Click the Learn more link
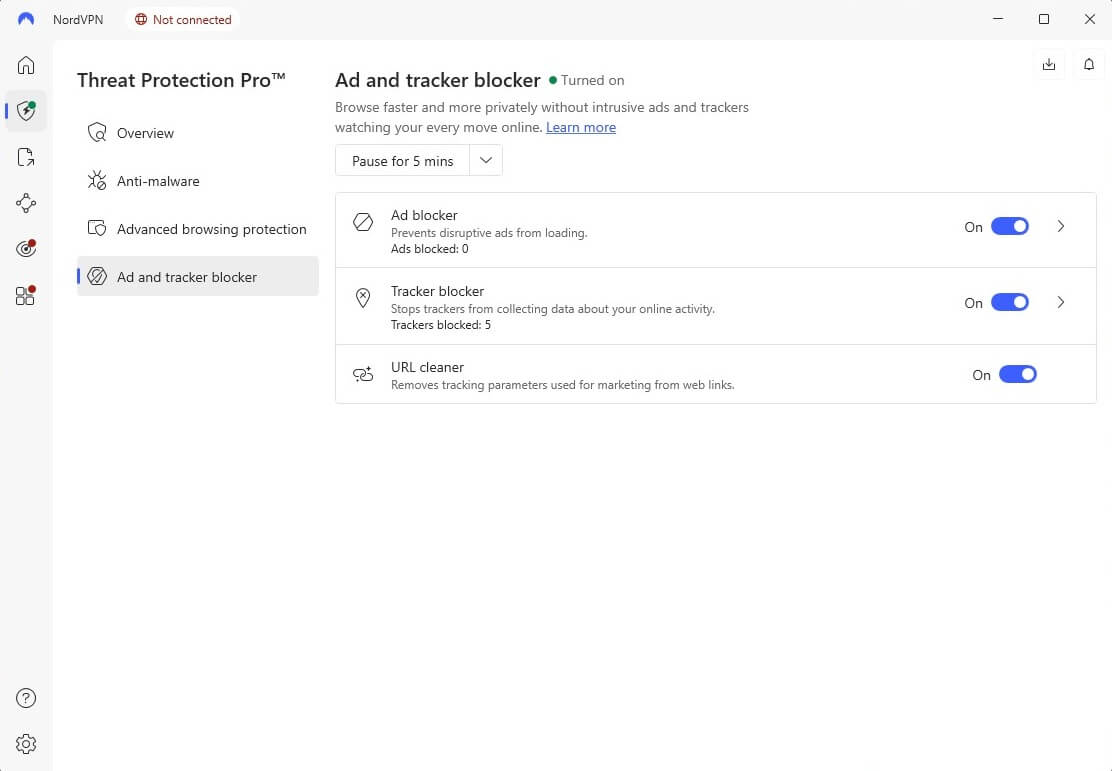 (581, 127)
